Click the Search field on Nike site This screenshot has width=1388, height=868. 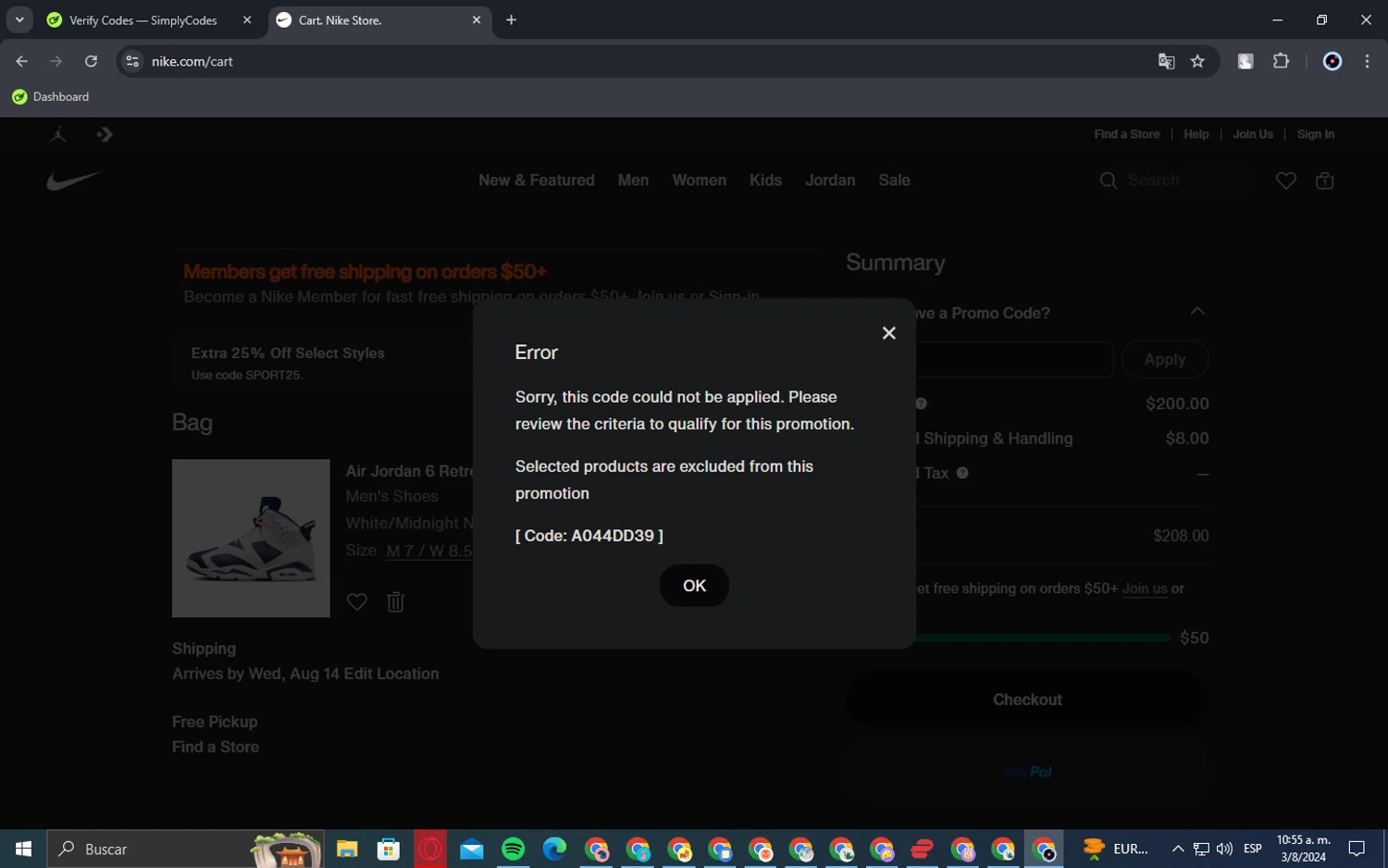pyautogui.click(x=1171, y=180)
